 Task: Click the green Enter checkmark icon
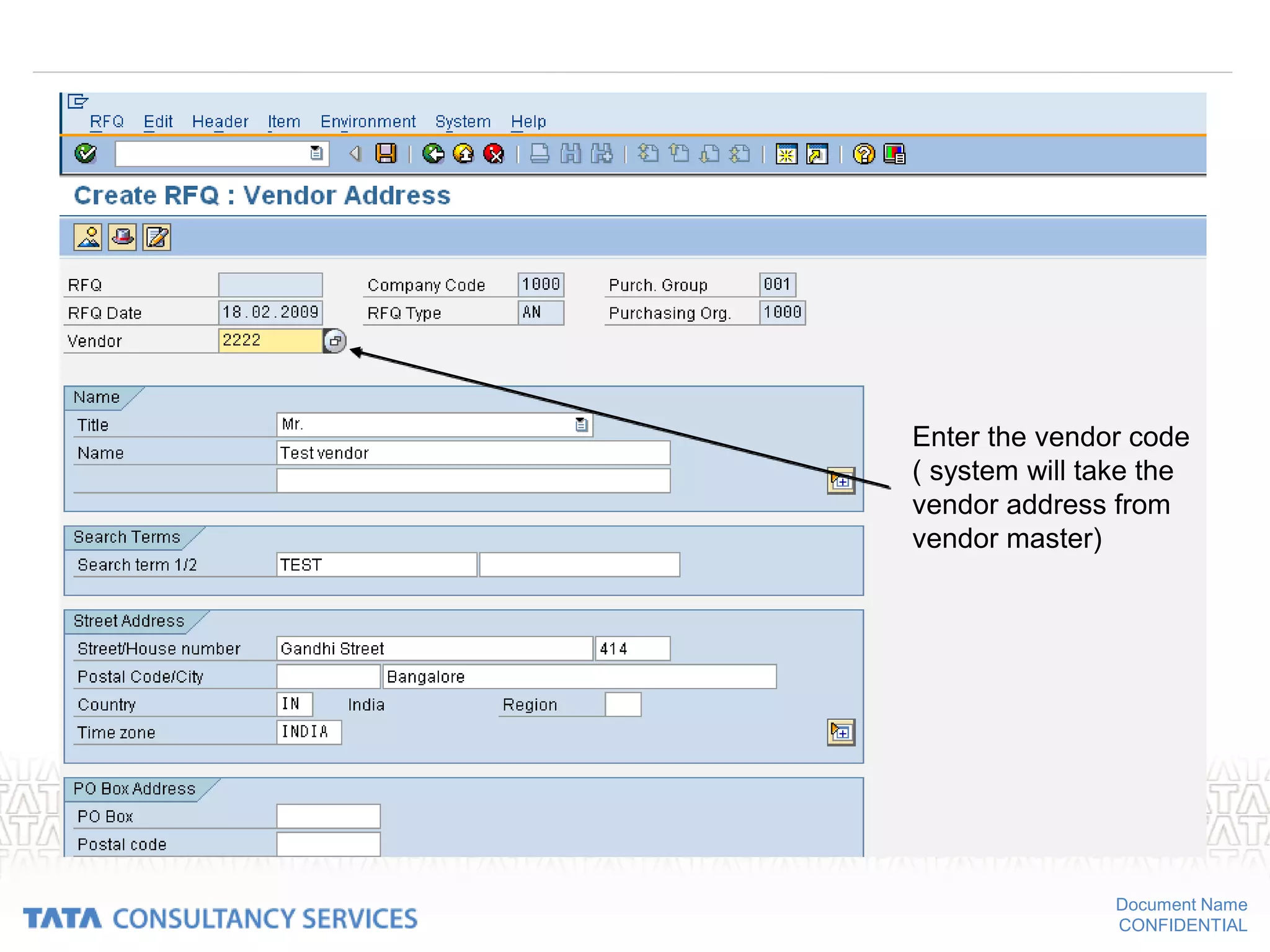coord(86,153)
